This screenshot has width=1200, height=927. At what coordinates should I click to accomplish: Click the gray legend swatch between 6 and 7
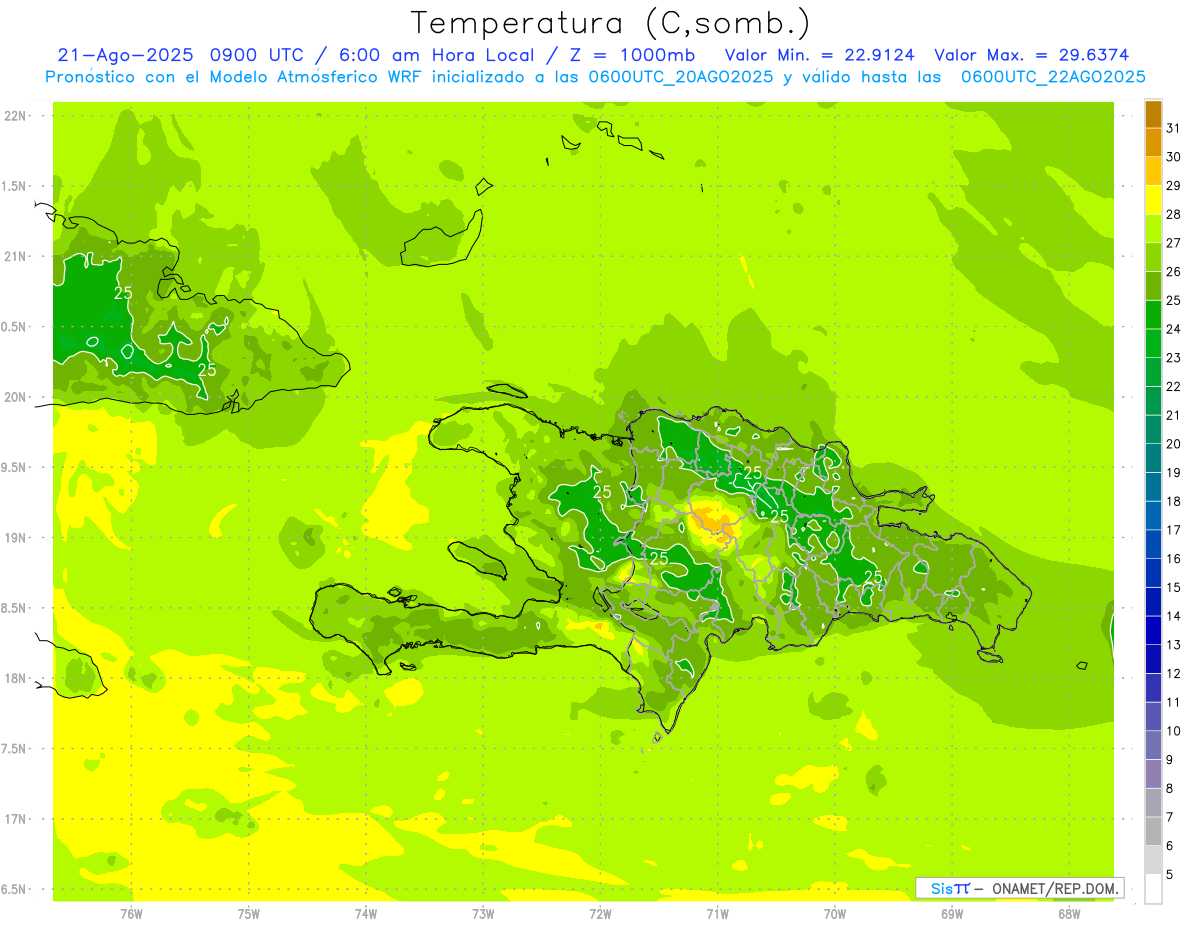(x=1153, y=831)
